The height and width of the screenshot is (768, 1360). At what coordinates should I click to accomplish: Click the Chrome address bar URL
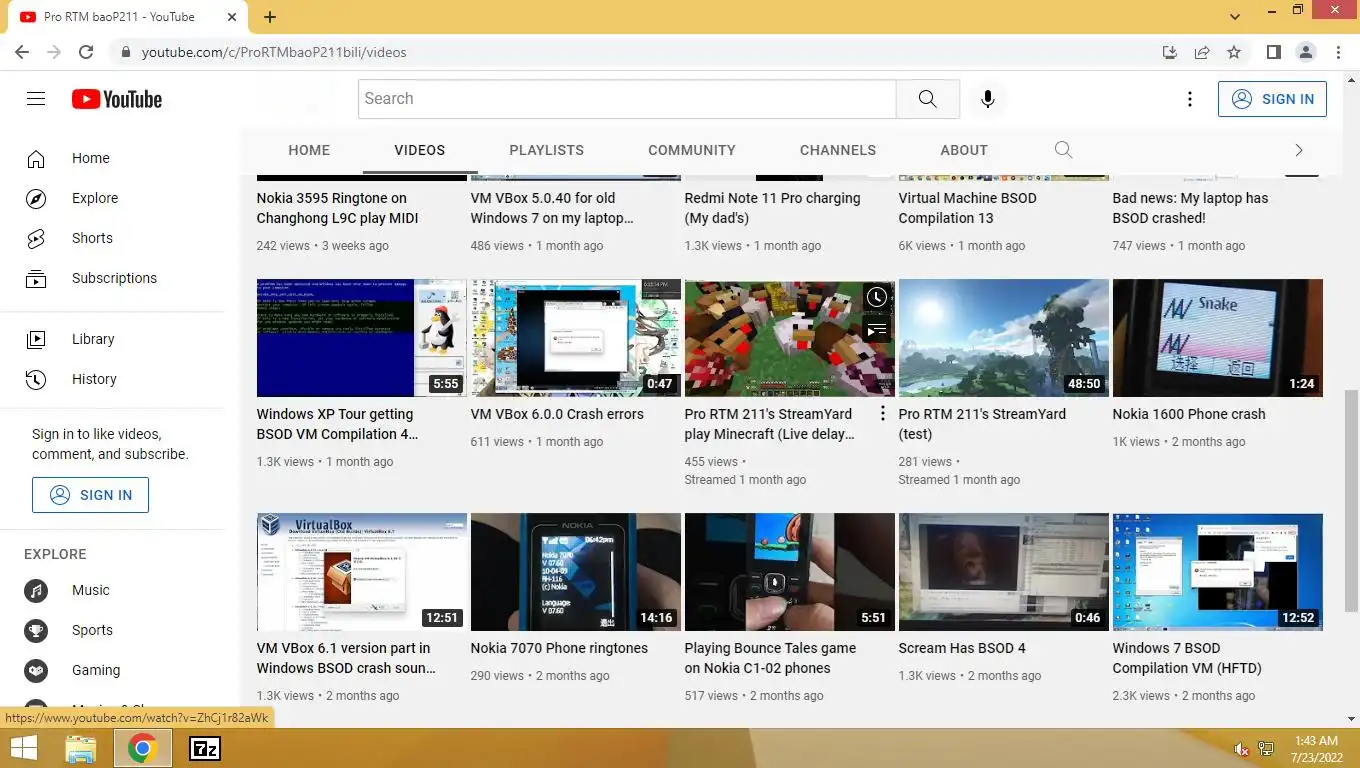(274, 52)
